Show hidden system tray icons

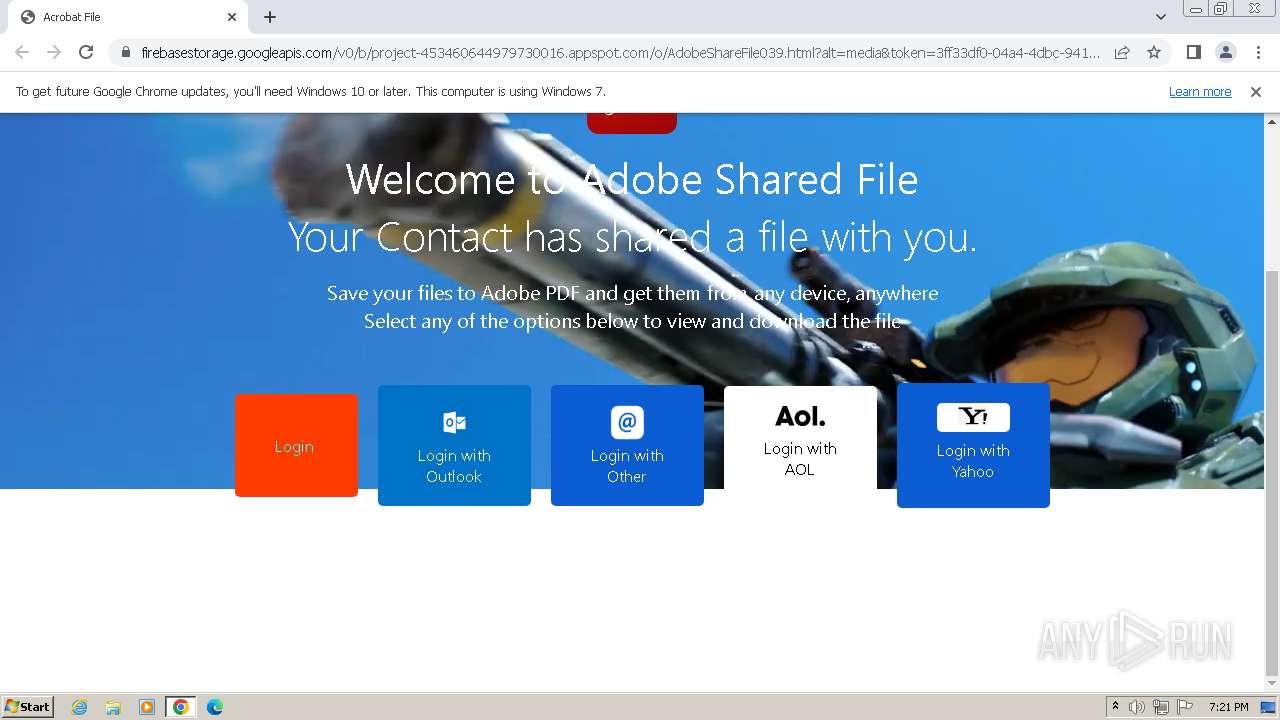pyautogui.click(x=1115, y=707)
